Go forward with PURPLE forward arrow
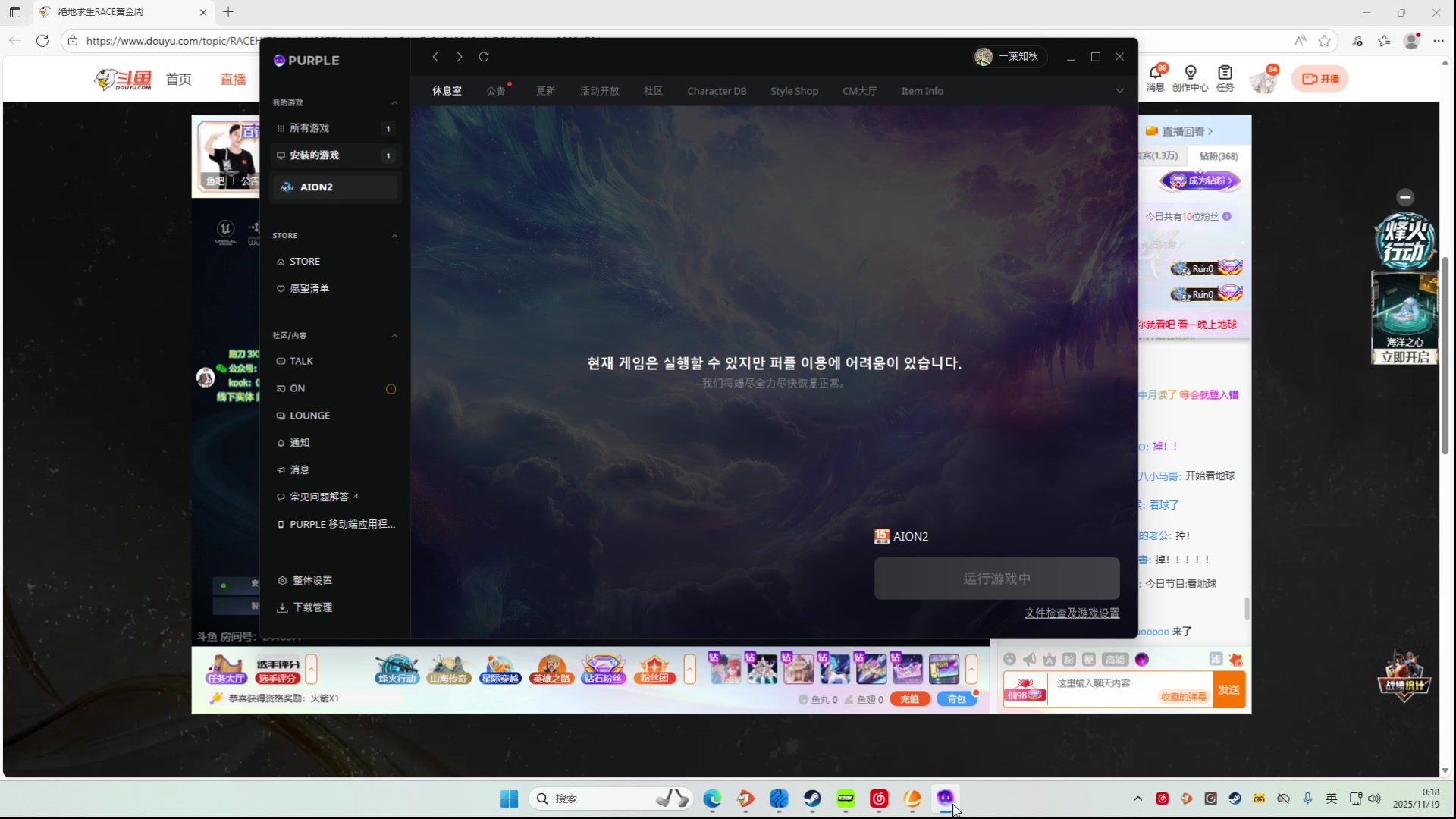This screenshot has width=1456, height=819. coord(459,57)
